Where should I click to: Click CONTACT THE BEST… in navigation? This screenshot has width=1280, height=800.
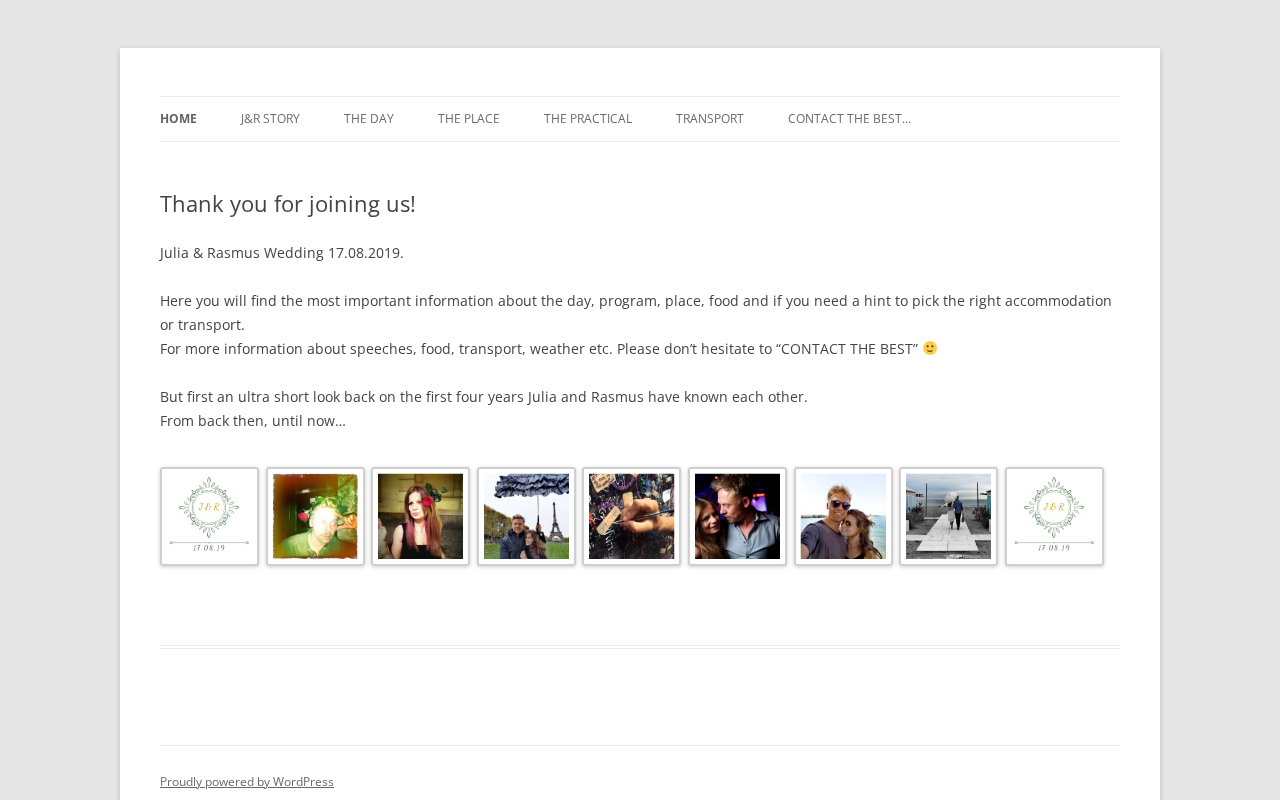pos(849,119)
